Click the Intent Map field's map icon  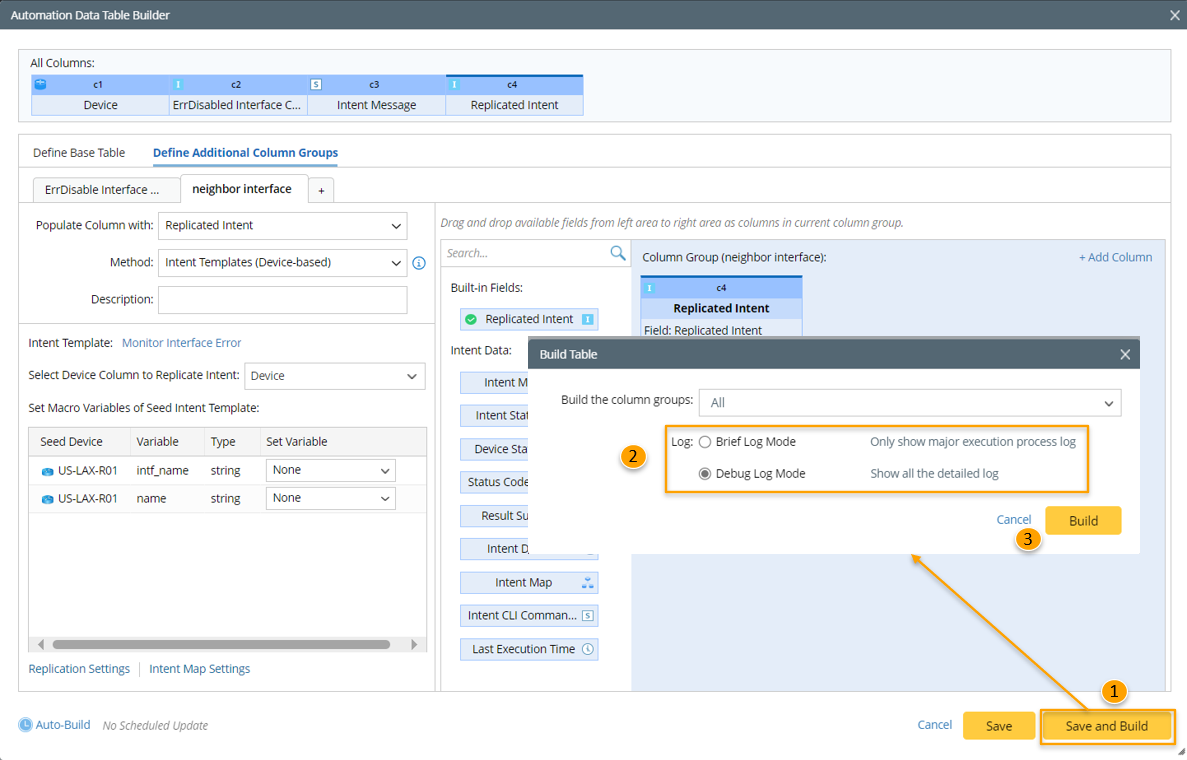(588, 583)
